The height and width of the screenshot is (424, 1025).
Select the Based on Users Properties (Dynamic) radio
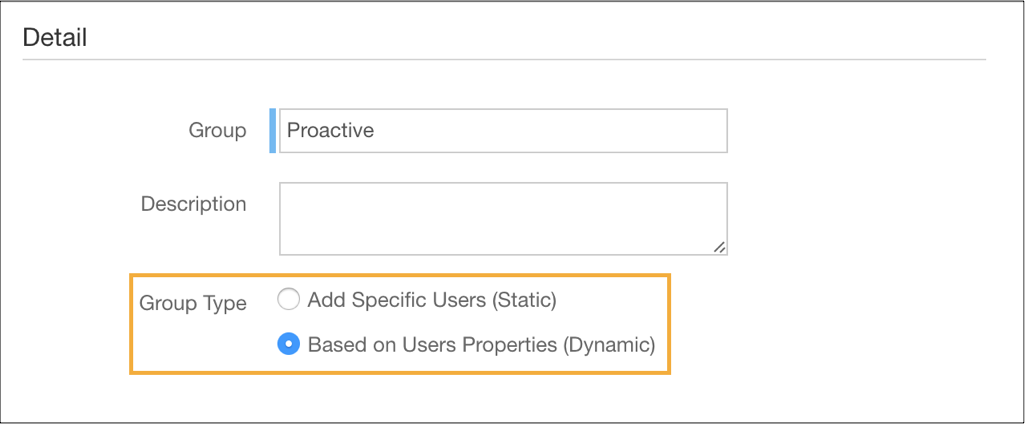[288, 344]
